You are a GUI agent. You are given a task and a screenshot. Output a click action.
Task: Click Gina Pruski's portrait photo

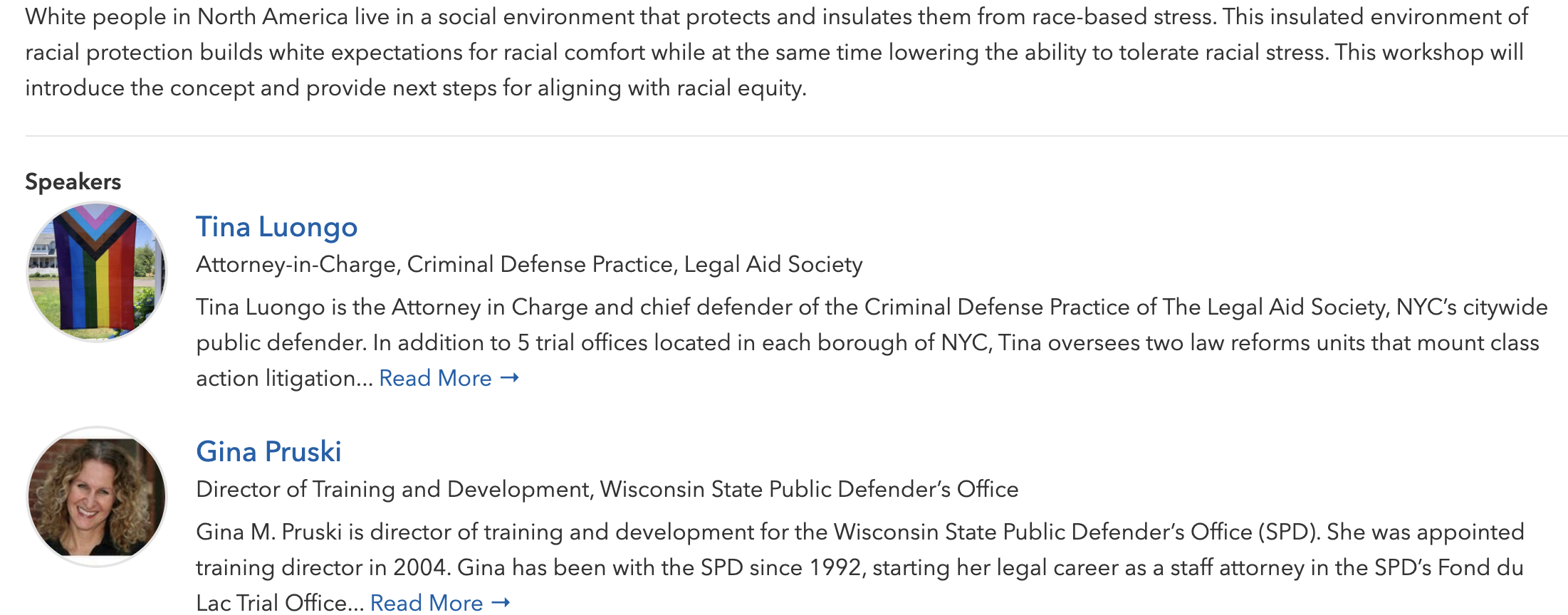point(96,497)
